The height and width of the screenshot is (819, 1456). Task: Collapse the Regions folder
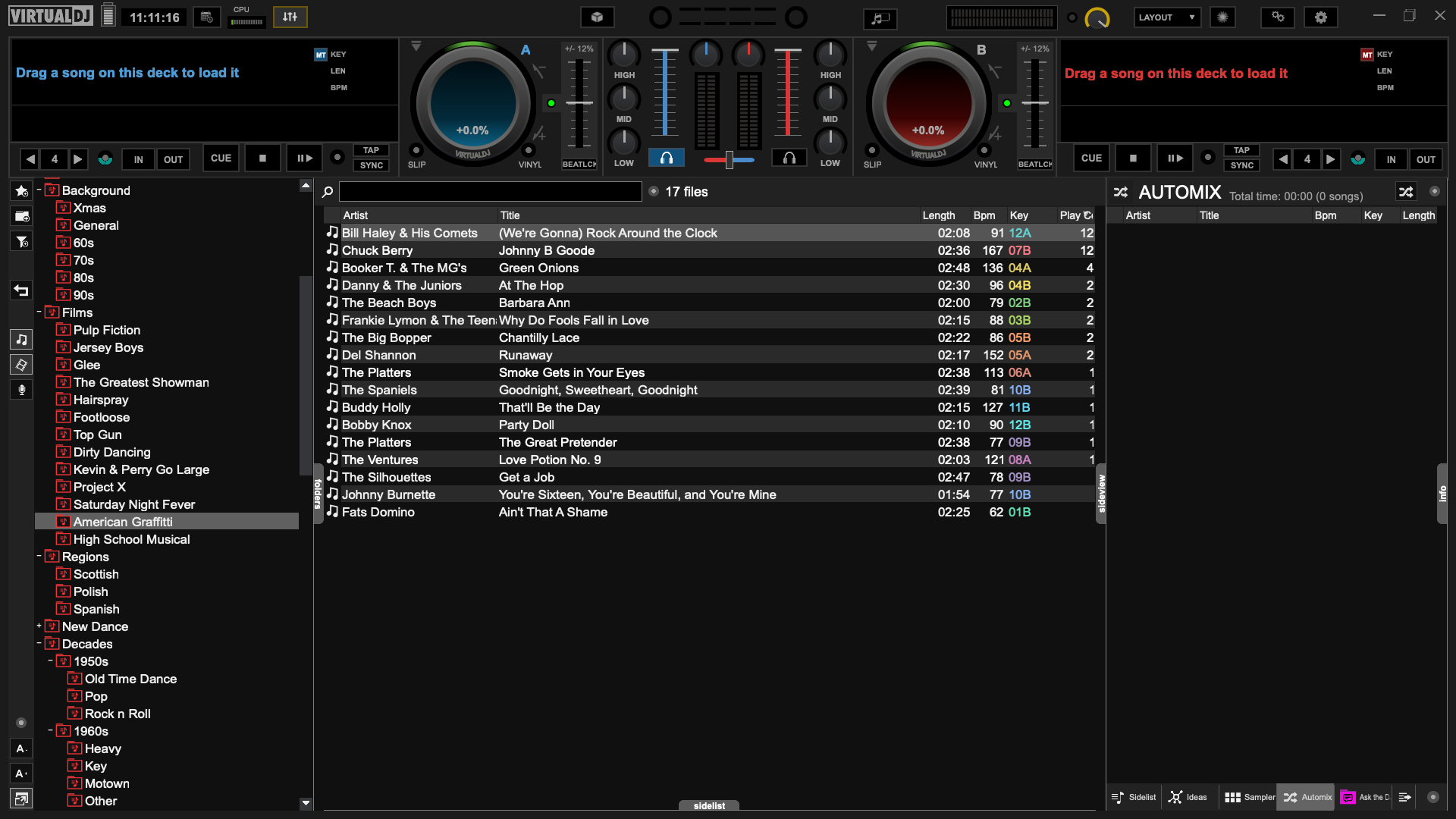pos(39,556)
